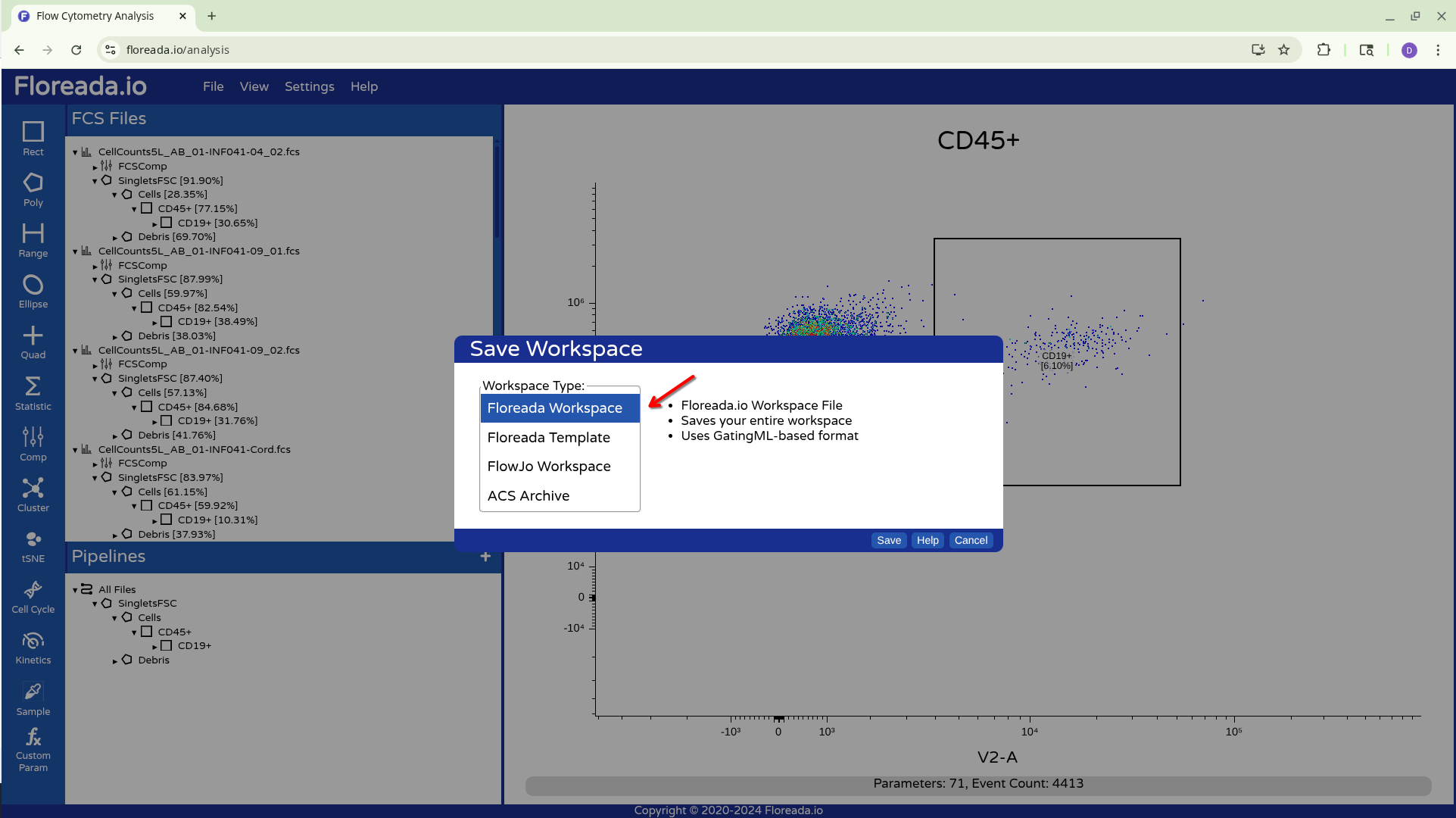The width and height of the screenshot is (1456, 818).
Task: Open the Comp compensation tool
Action: (x=33, y=443)
